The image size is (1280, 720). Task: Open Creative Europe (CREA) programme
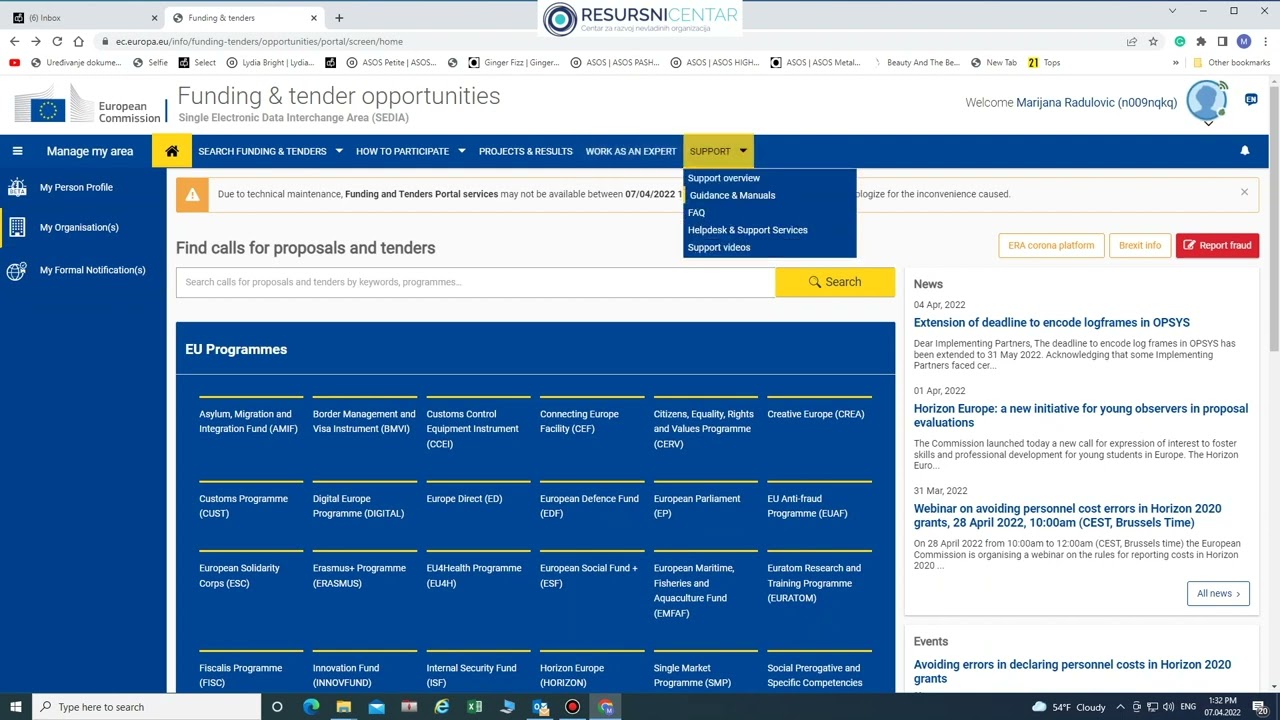(x=815, y=414)
